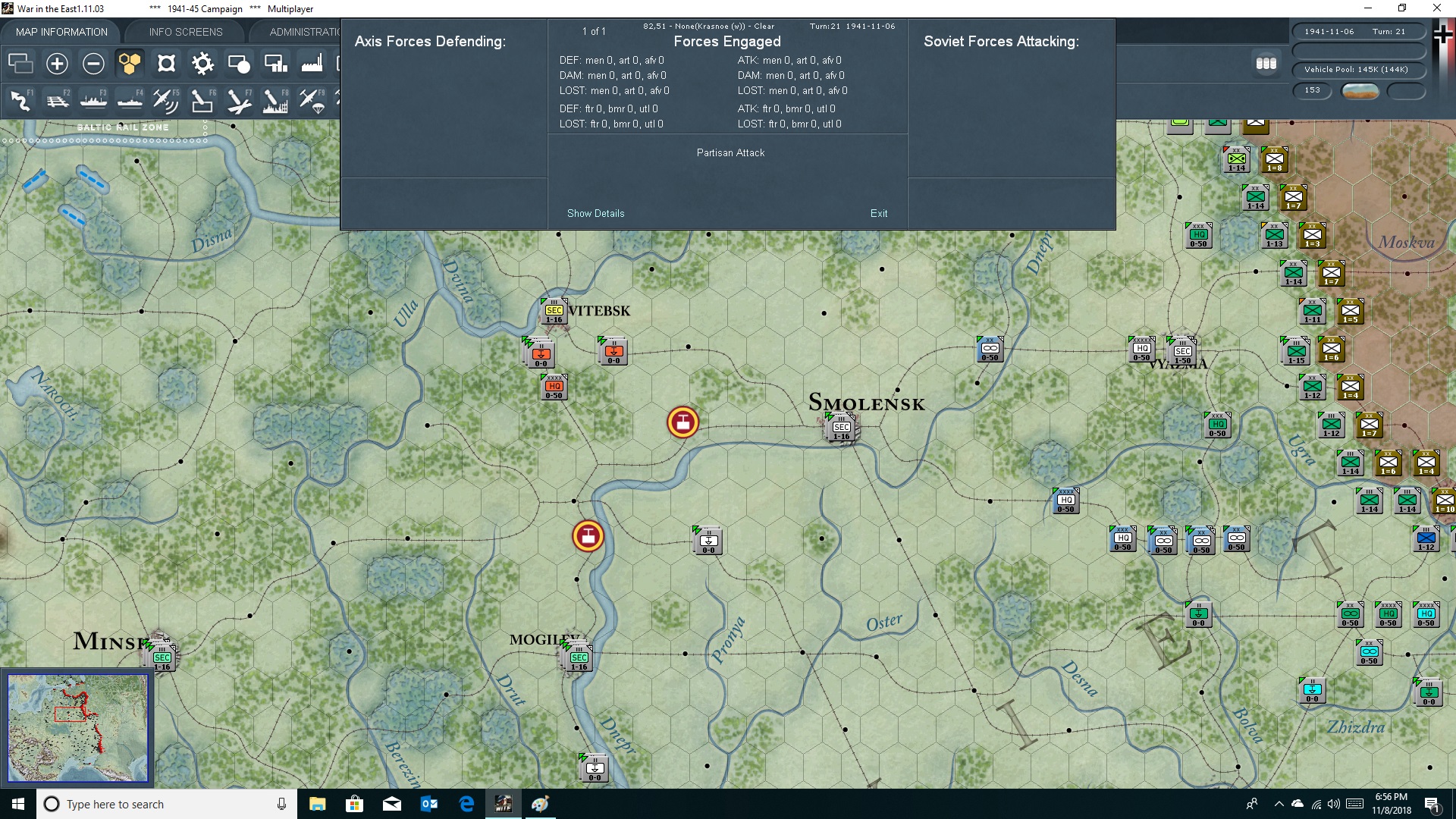Open Microsoft Edge from taskbar
Image resolution: width=1456 pixels, height=819 pixels.
pos(466,804)
